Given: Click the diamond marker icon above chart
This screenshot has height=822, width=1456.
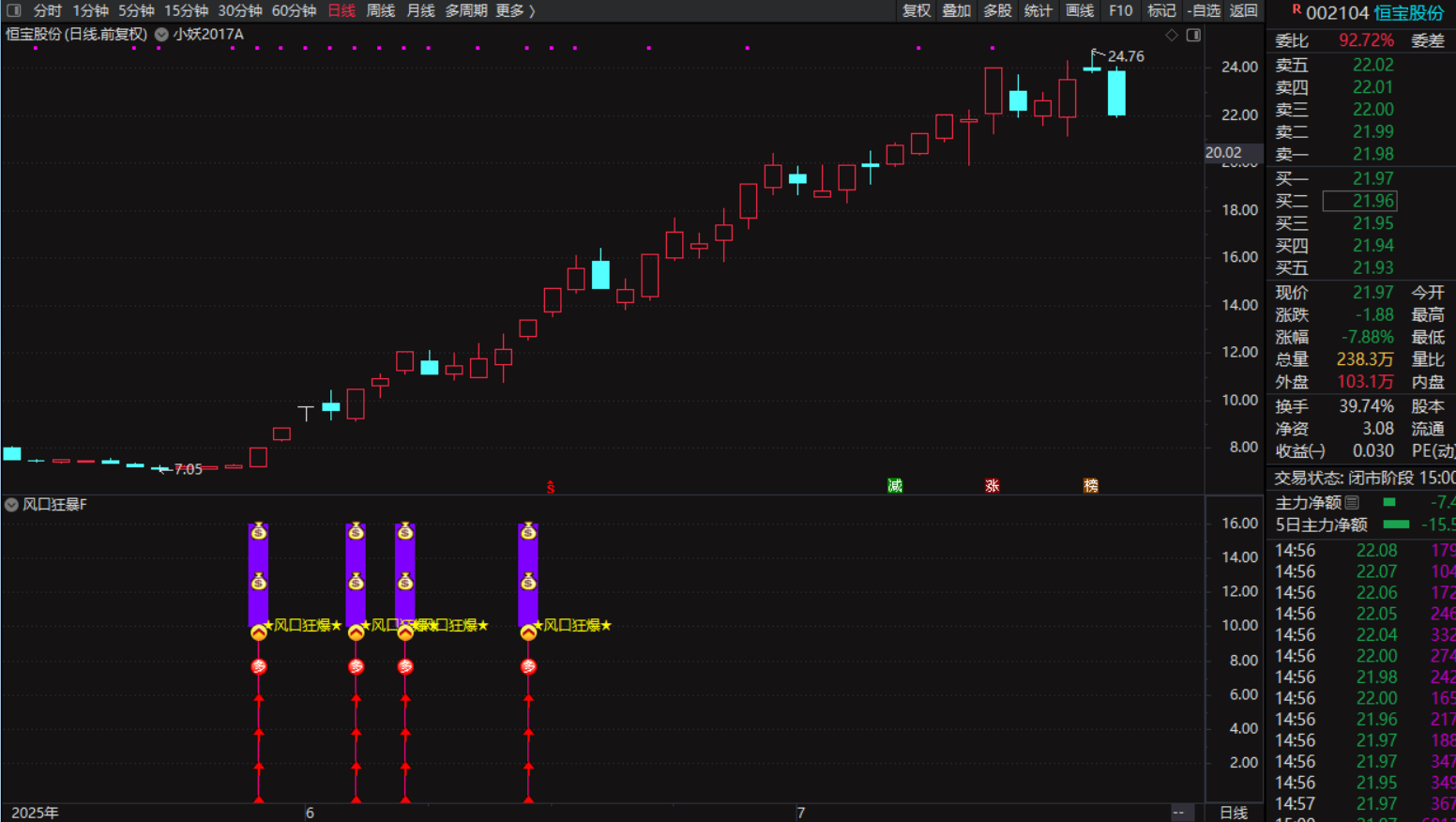Looking at the screenshot, I should click(x=1172, y=35).
